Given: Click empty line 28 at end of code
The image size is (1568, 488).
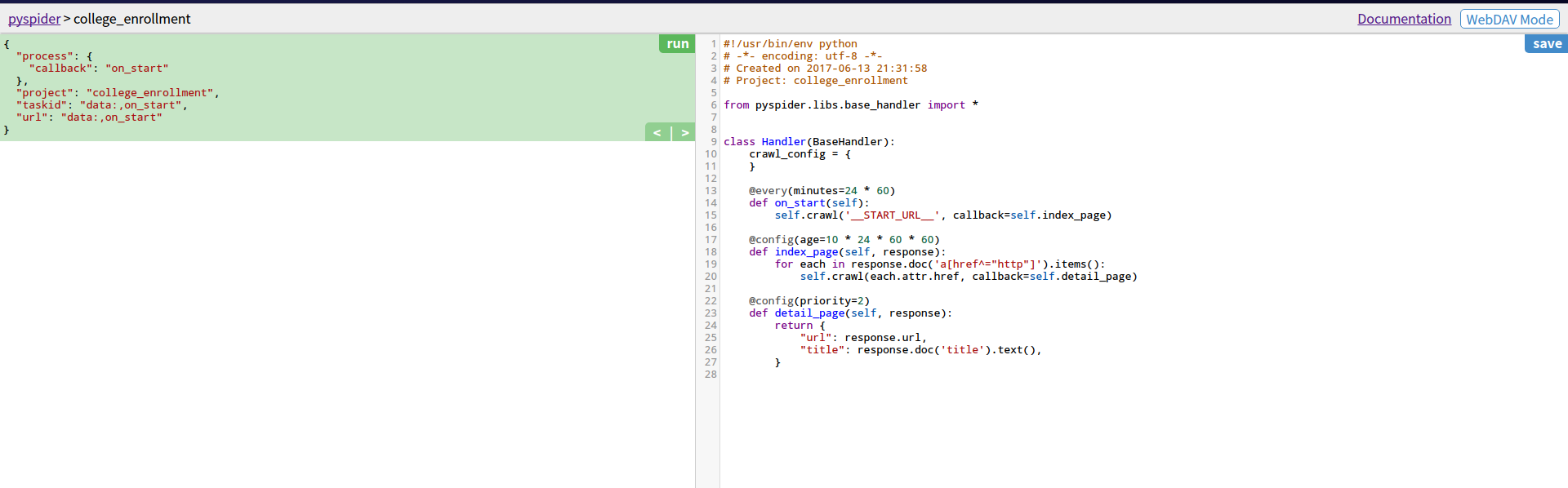Looking at the screenshot, I should [x=817, y=375].
